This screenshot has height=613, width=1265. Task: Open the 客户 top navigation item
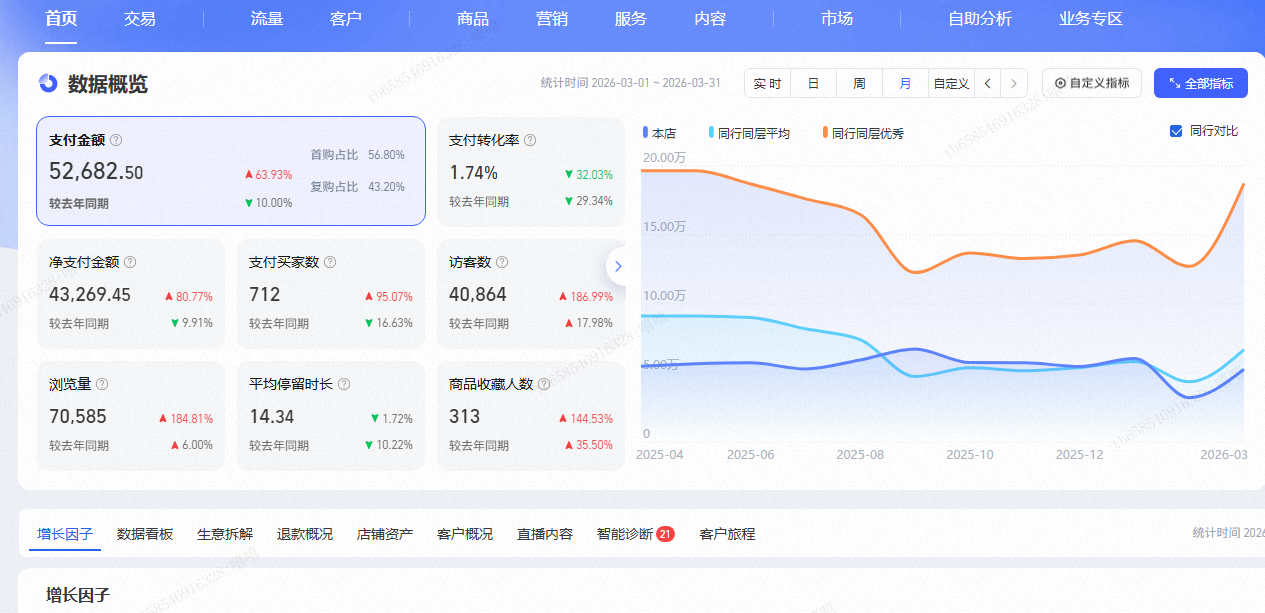pos(346,19)
